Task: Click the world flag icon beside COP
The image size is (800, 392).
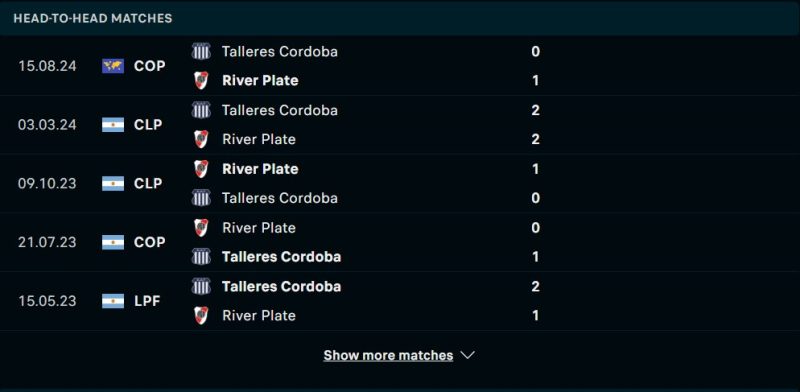Action: 113,66
